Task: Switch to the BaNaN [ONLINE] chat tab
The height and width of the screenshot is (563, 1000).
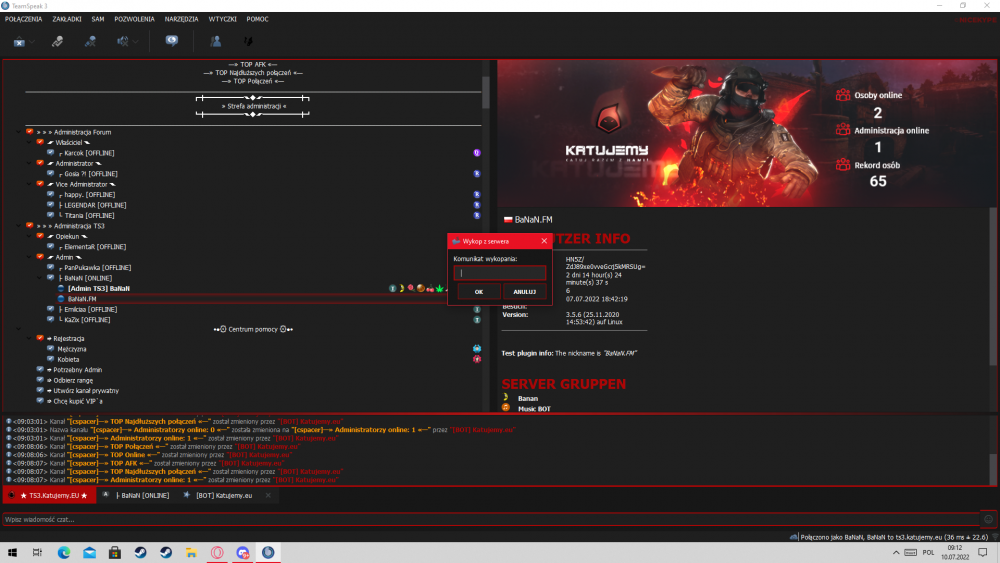Action: (136, 495)
